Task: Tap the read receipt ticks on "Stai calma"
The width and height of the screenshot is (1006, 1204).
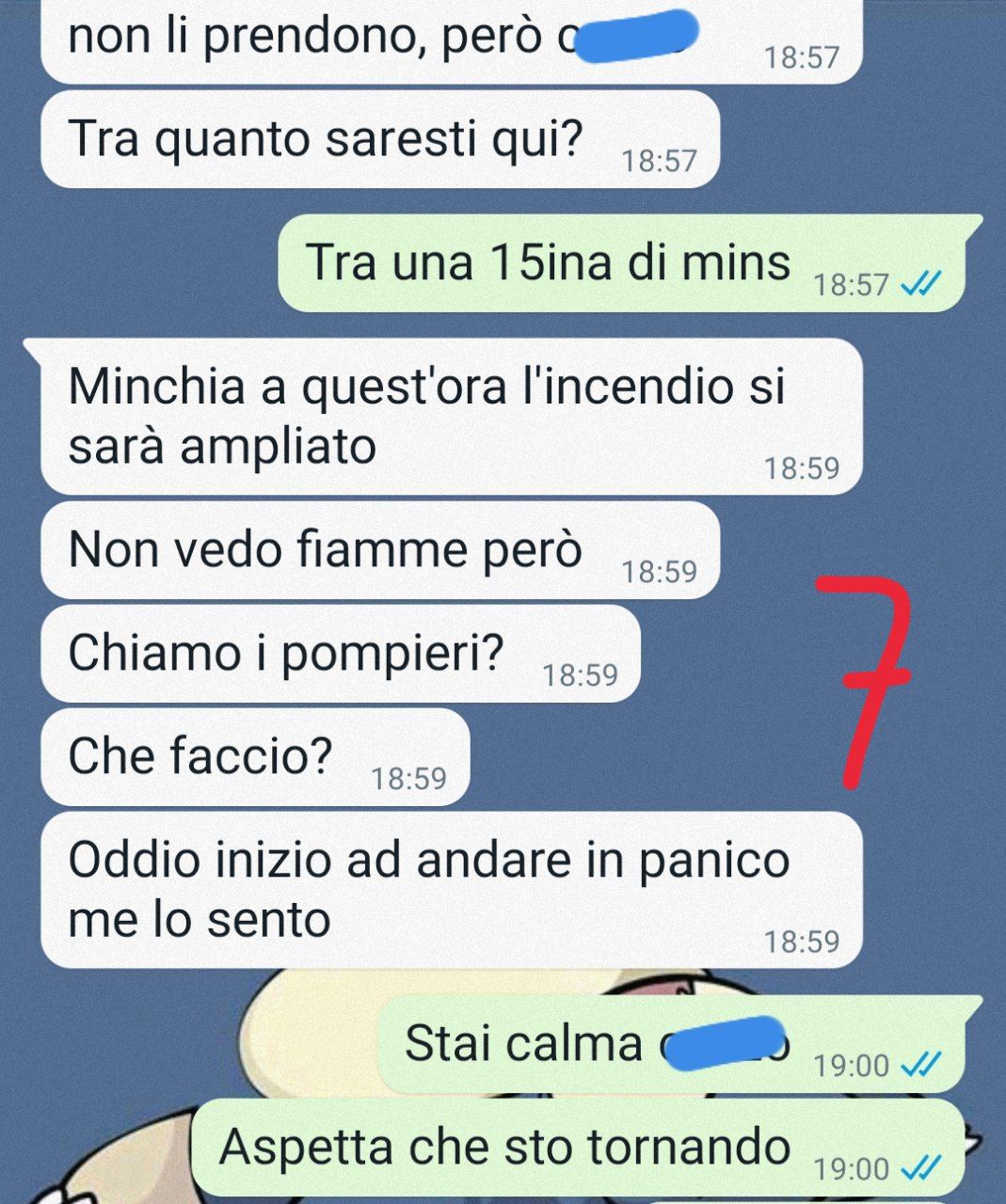Action: click(920, 1065)
